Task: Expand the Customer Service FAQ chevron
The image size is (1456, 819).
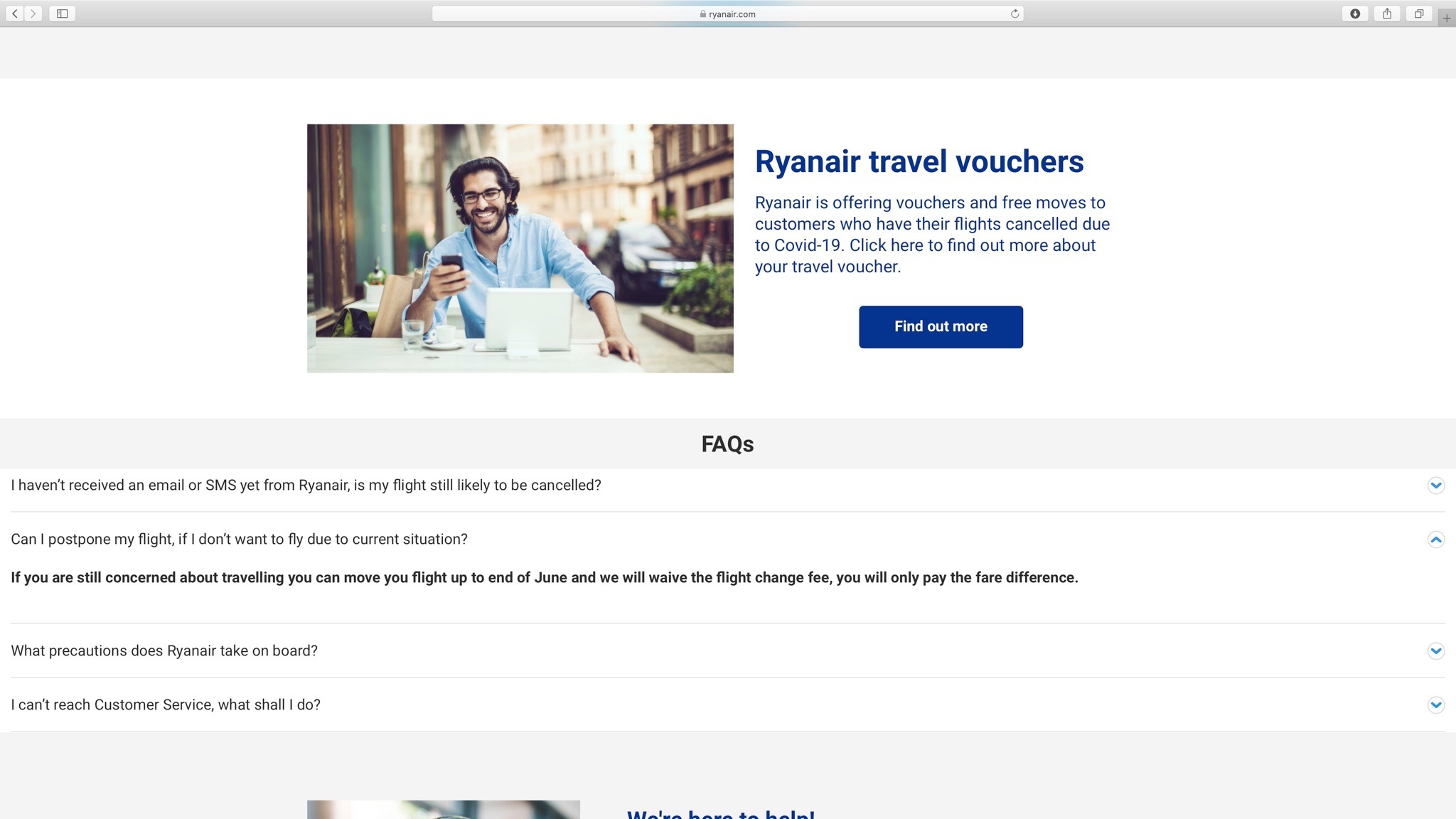Action: pos(1435,705)
